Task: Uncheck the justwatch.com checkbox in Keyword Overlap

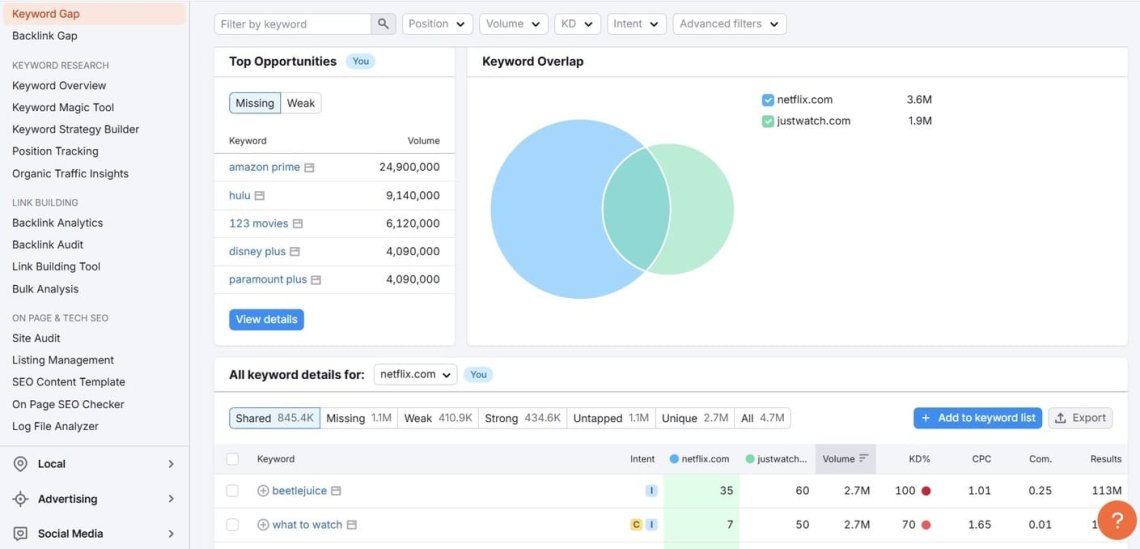Action: pyautogui.click(x=768, y=121)
